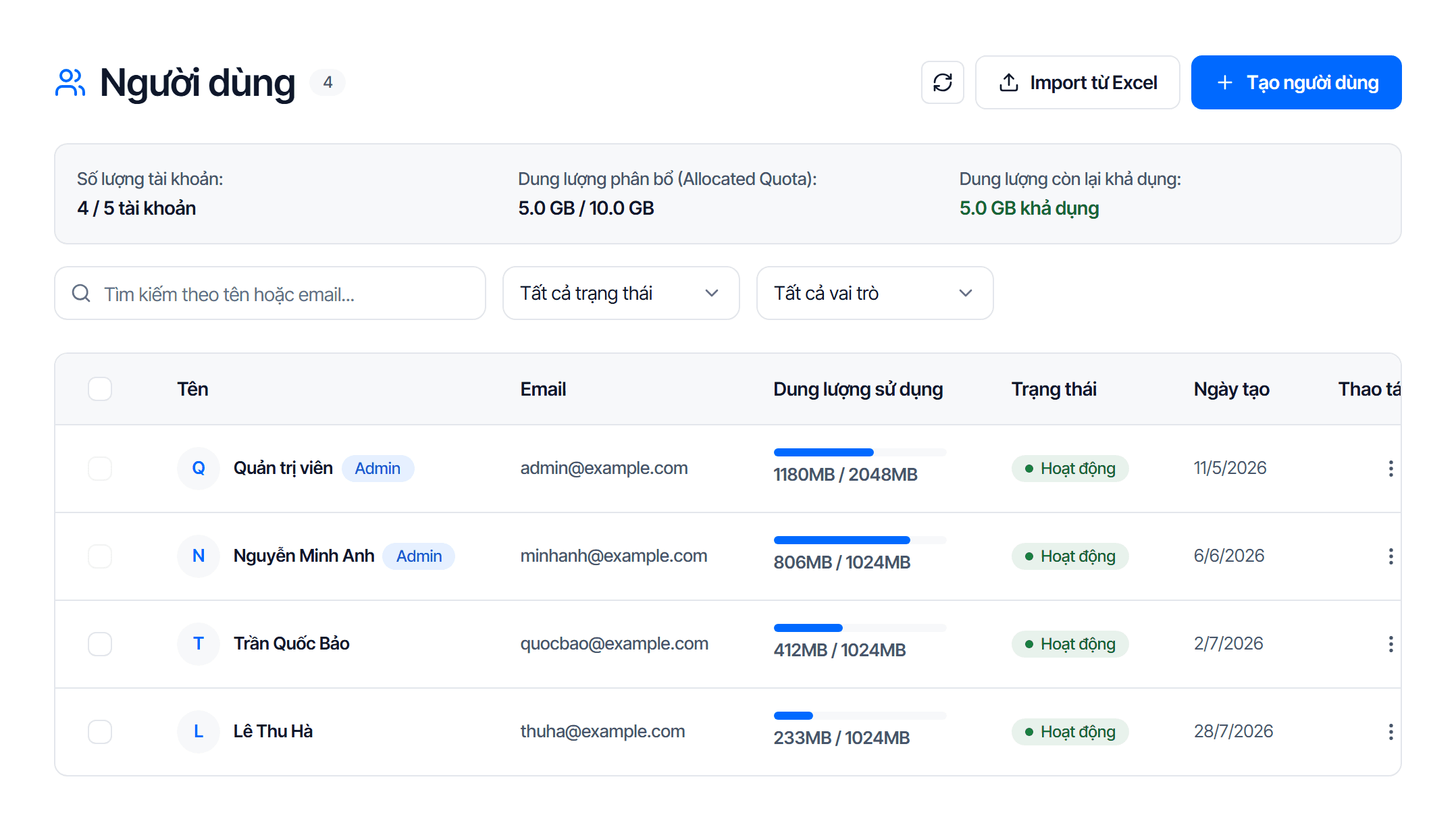Click the Tên column header

coord(192,390)
